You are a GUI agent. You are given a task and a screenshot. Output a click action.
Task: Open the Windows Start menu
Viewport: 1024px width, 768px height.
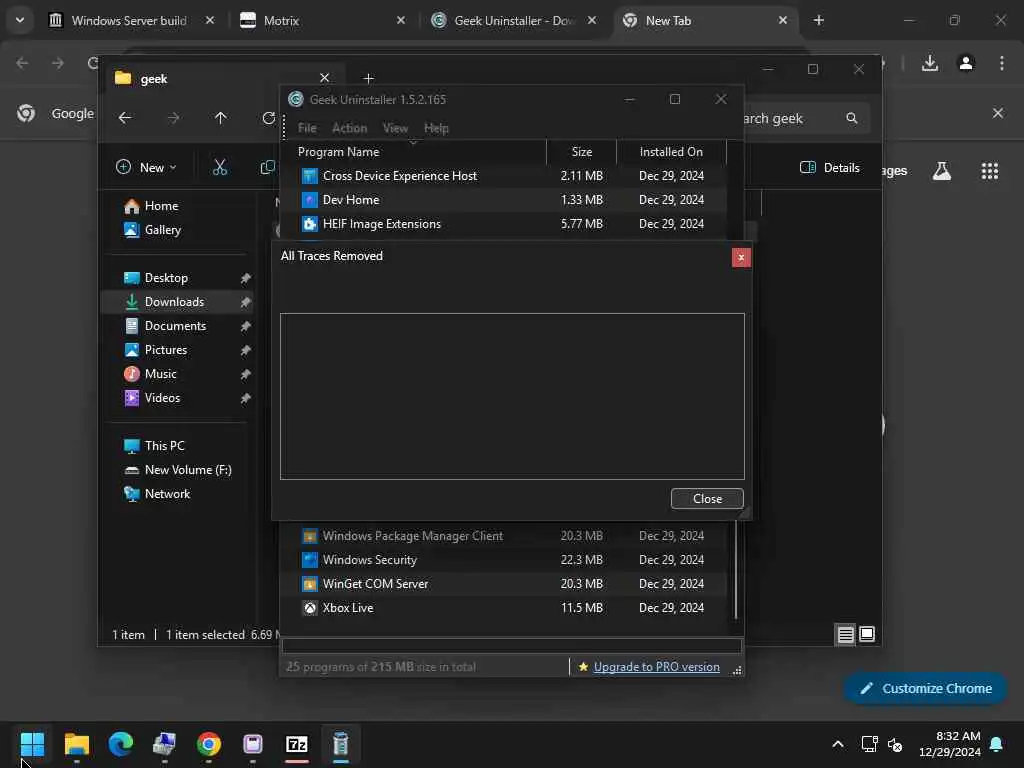click(32, 744)
